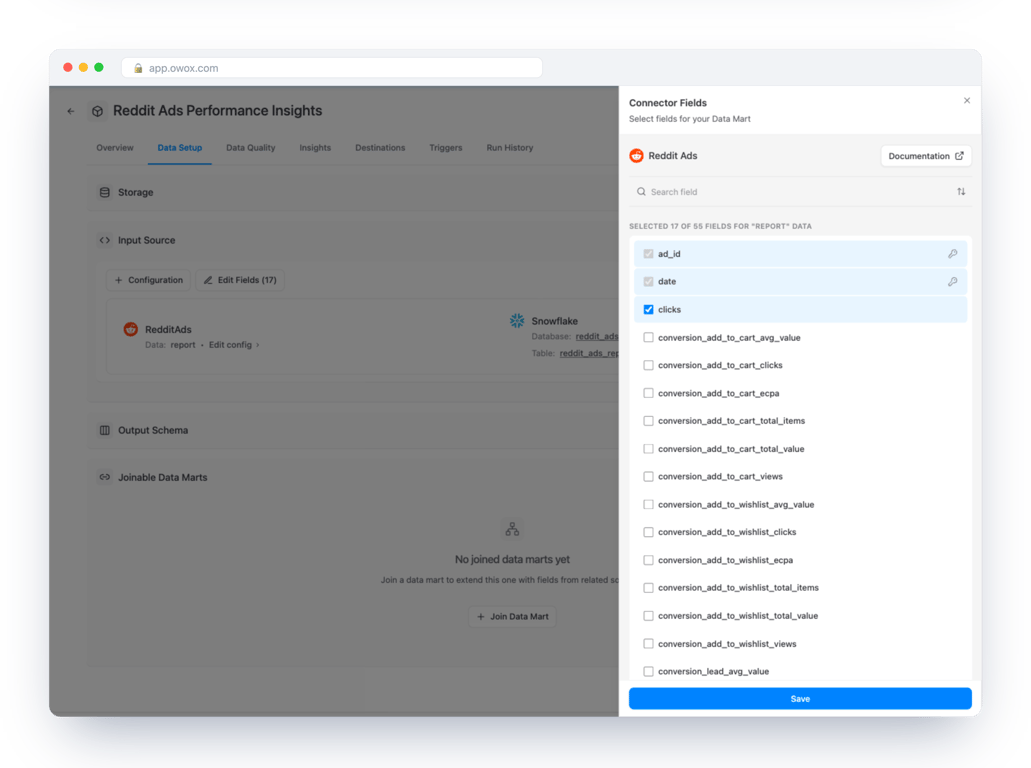The image size is (1031, 768).
Task: Click the locked date checkbox
Action: [648, 281]
